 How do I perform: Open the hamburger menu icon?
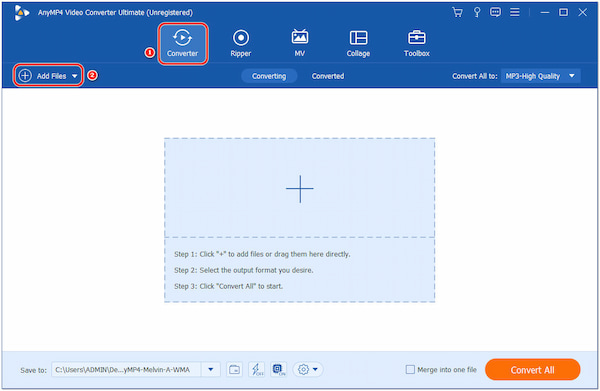[515, 12]
